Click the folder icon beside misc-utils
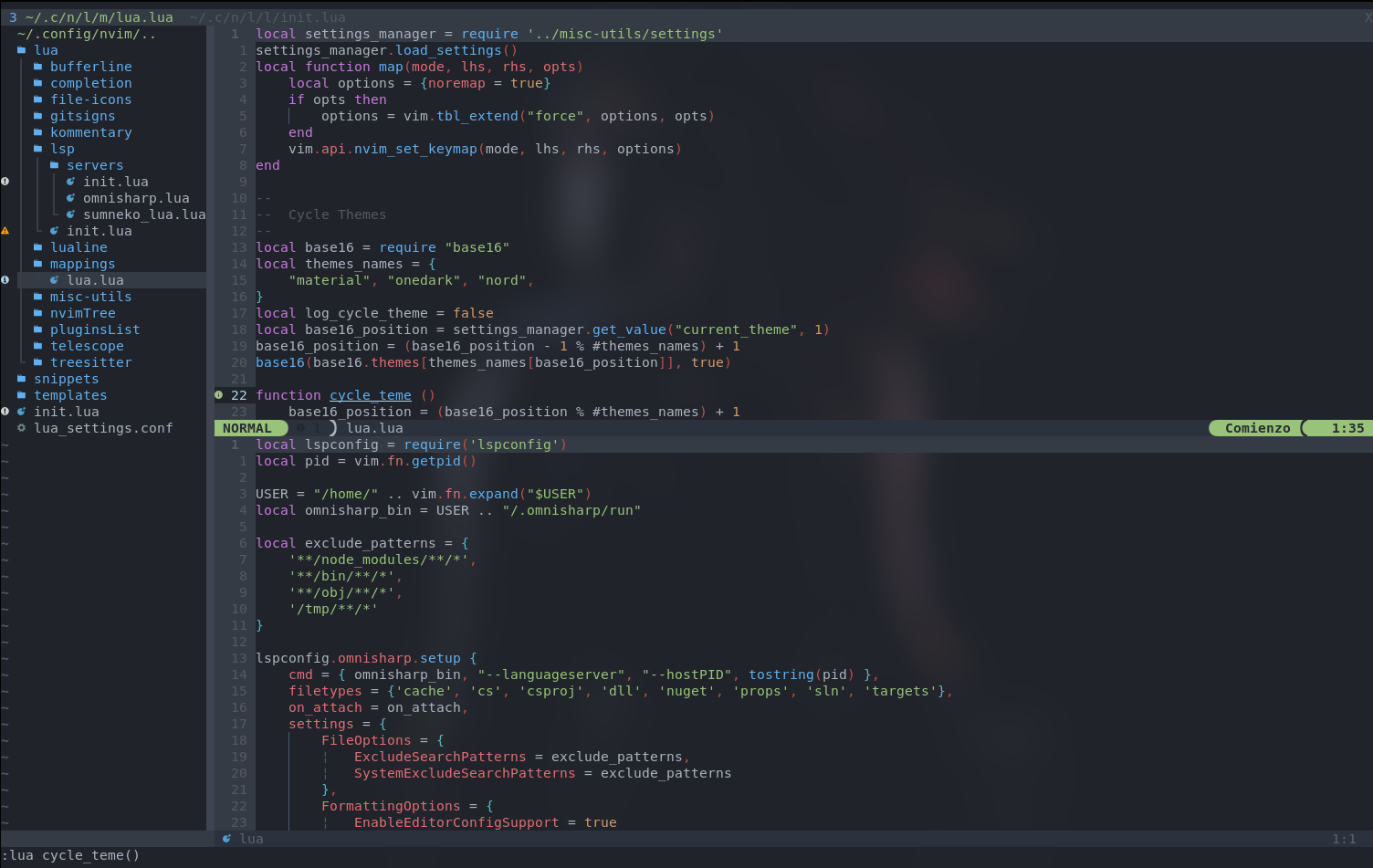 click(x=37, y=297)
